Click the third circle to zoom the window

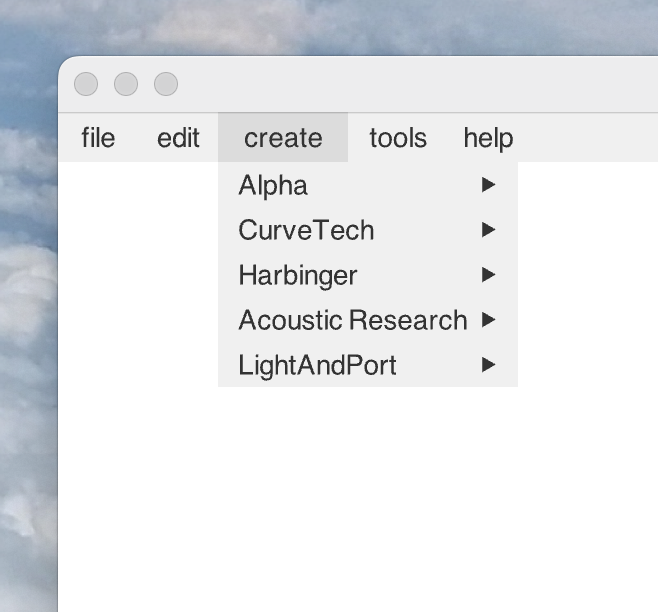(166, 85)
